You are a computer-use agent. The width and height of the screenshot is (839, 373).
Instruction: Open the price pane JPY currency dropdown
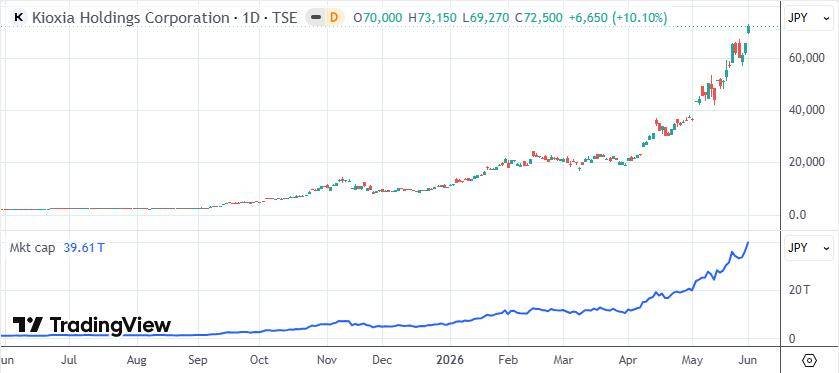pyautogui.click(x=808, y=18)
